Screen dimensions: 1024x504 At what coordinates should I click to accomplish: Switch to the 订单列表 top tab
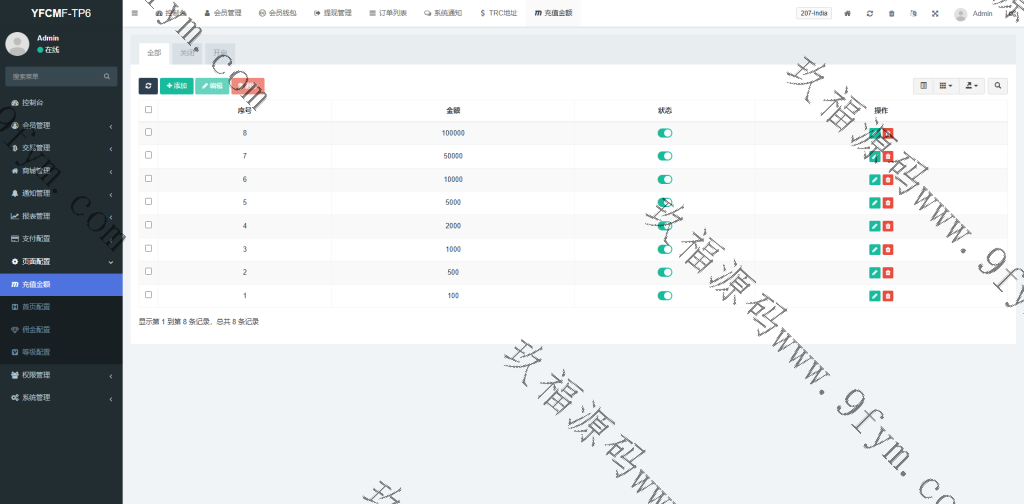point(388,13)
